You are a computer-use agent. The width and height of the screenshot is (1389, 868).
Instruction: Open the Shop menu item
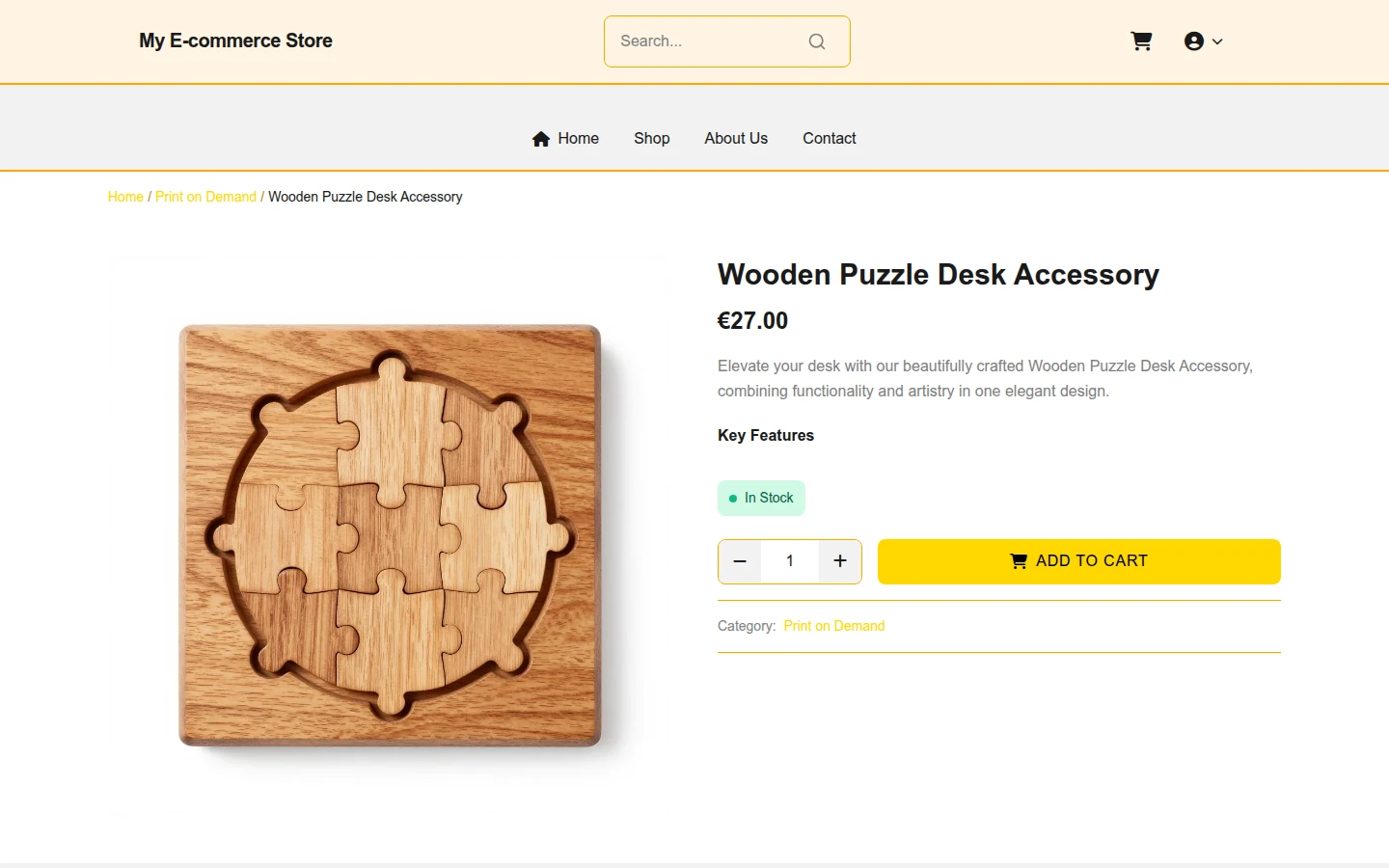[x=652, y=139]
